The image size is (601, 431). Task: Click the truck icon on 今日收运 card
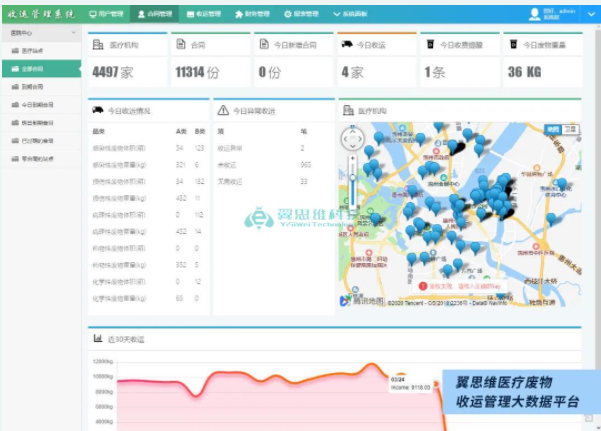(x=346, y=44)
